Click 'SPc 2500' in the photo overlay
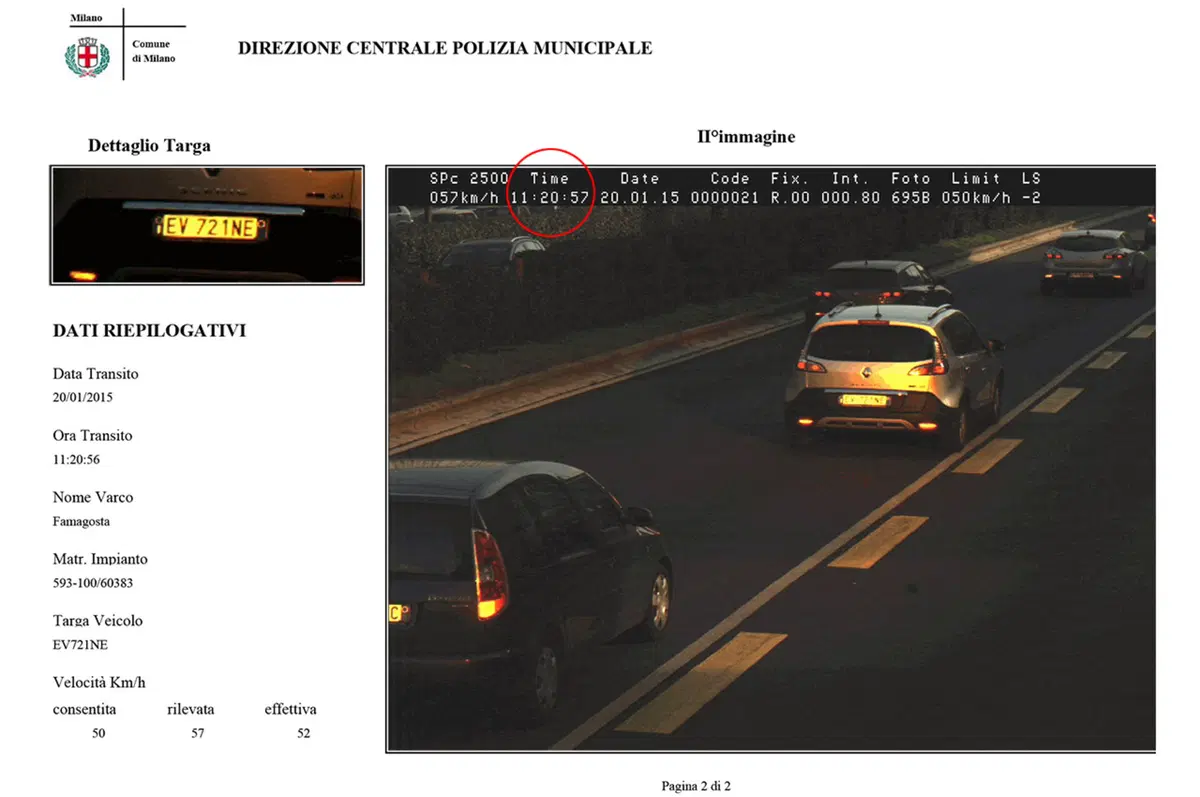1200x797 pixels. 469,179
